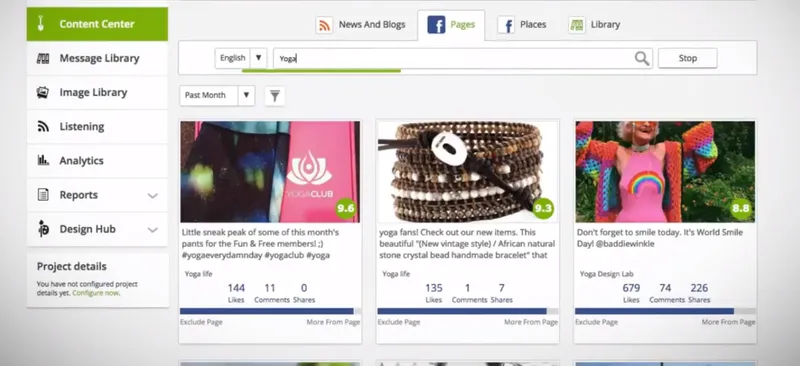Click the sneak peak pants post text
This screenshot has height=366, width=800.
260,243
